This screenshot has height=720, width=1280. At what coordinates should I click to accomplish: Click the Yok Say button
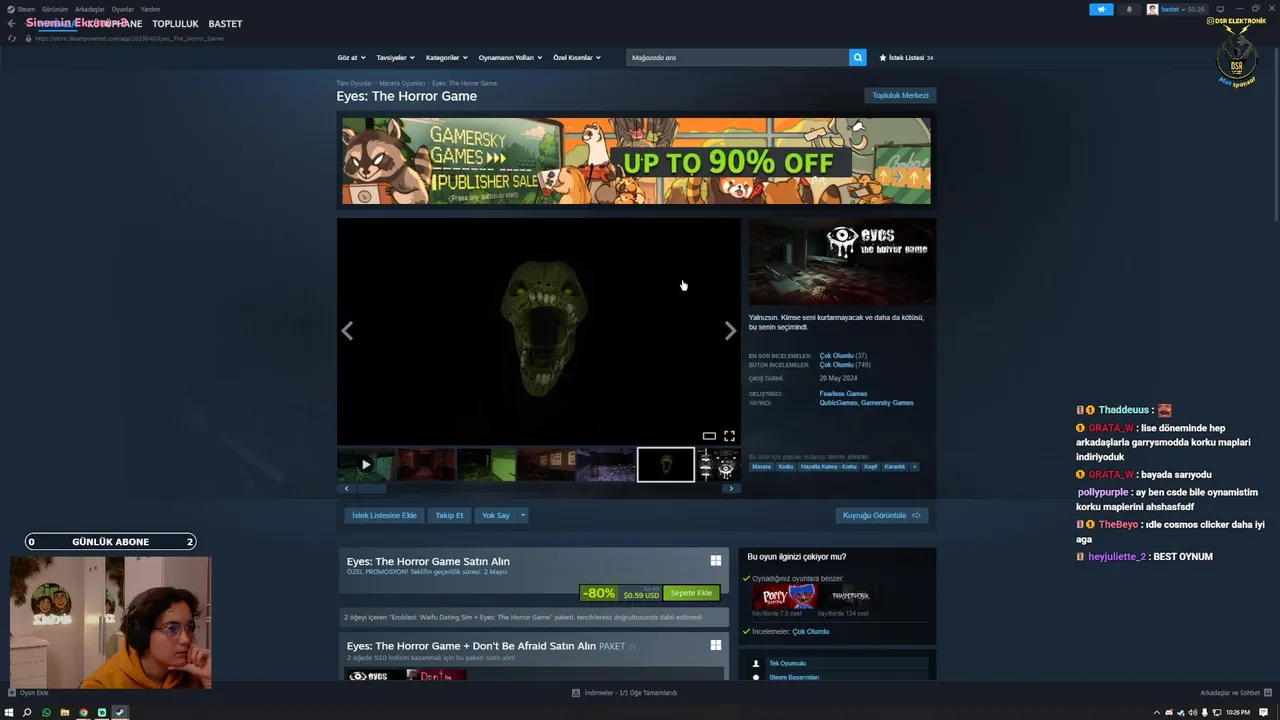coord(496,515)
